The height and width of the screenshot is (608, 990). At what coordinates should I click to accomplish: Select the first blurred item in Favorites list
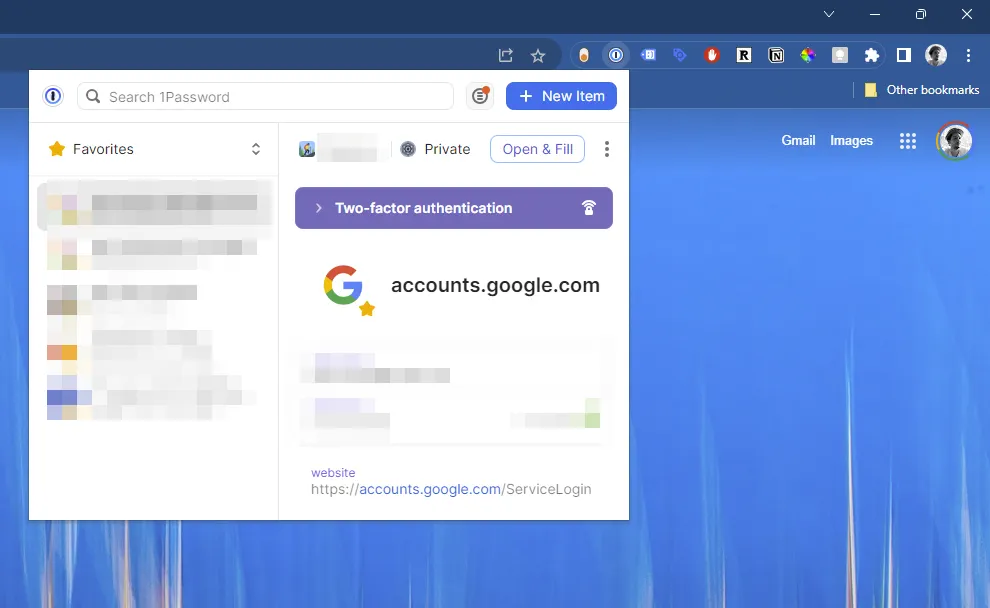(x=154, y=204)
